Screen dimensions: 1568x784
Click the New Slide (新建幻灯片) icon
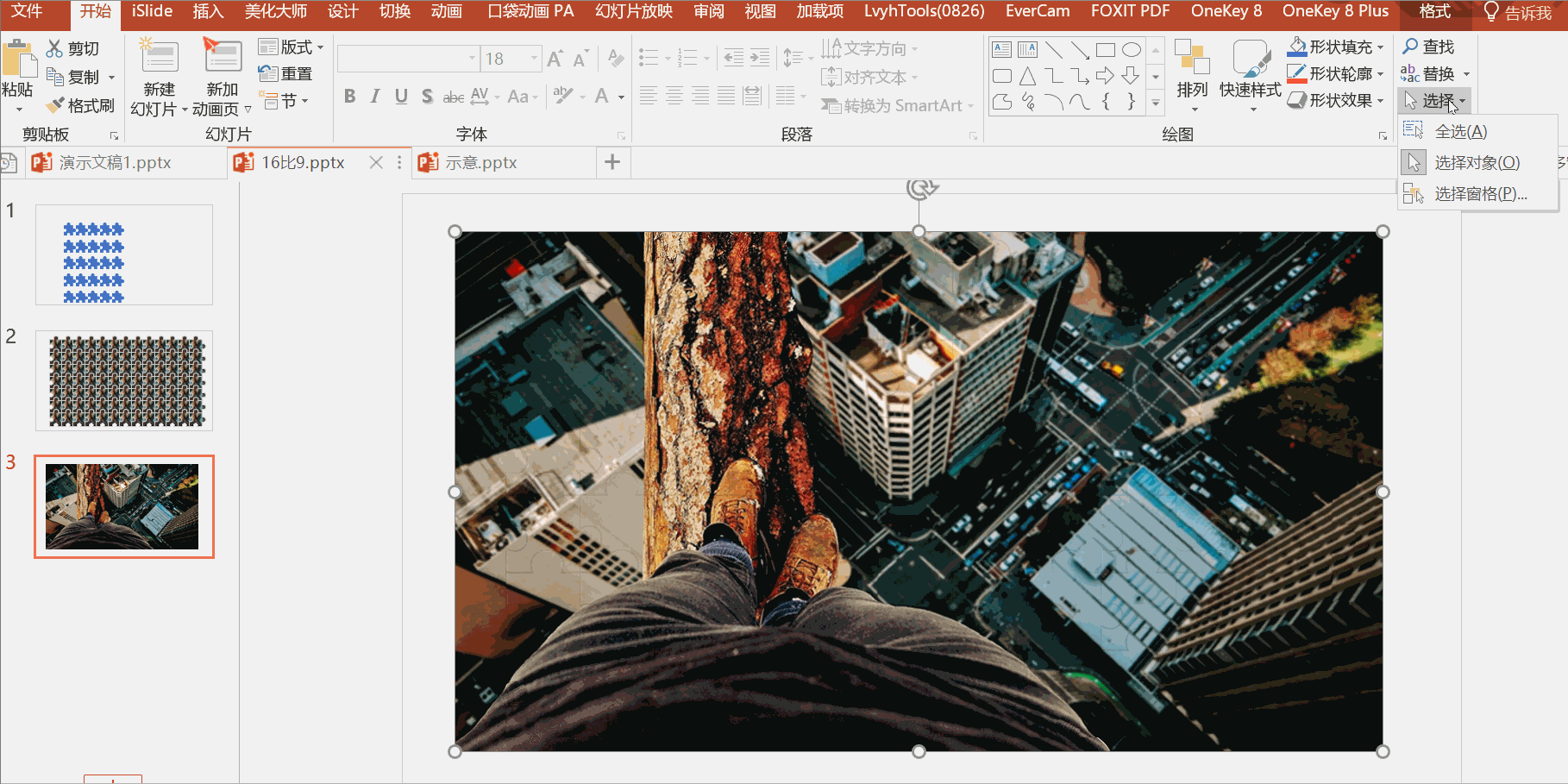coord(160,56)
